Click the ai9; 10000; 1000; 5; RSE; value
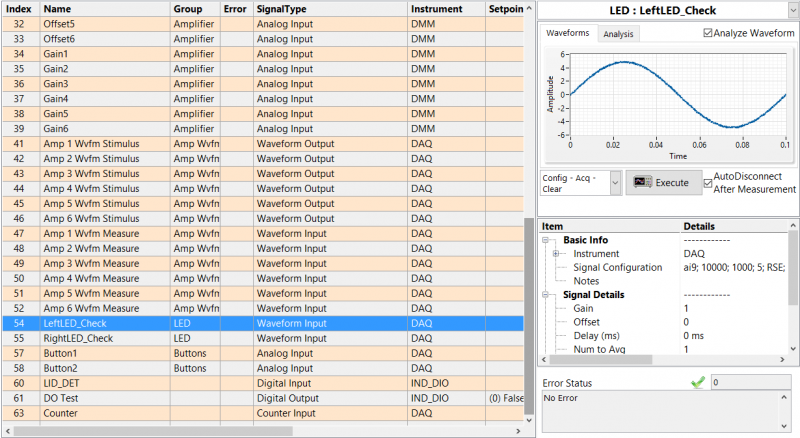Image resolution: width=800 pixels, height=438 pixels. pos(734,267)
